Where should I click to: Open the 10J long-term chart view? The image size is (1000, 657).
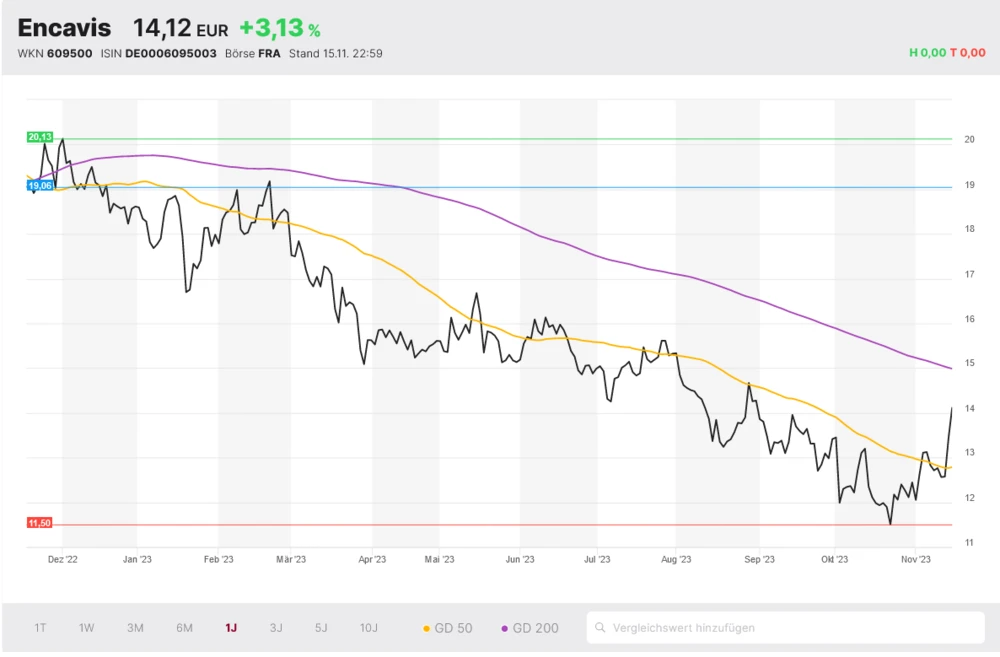coord(369,628)
